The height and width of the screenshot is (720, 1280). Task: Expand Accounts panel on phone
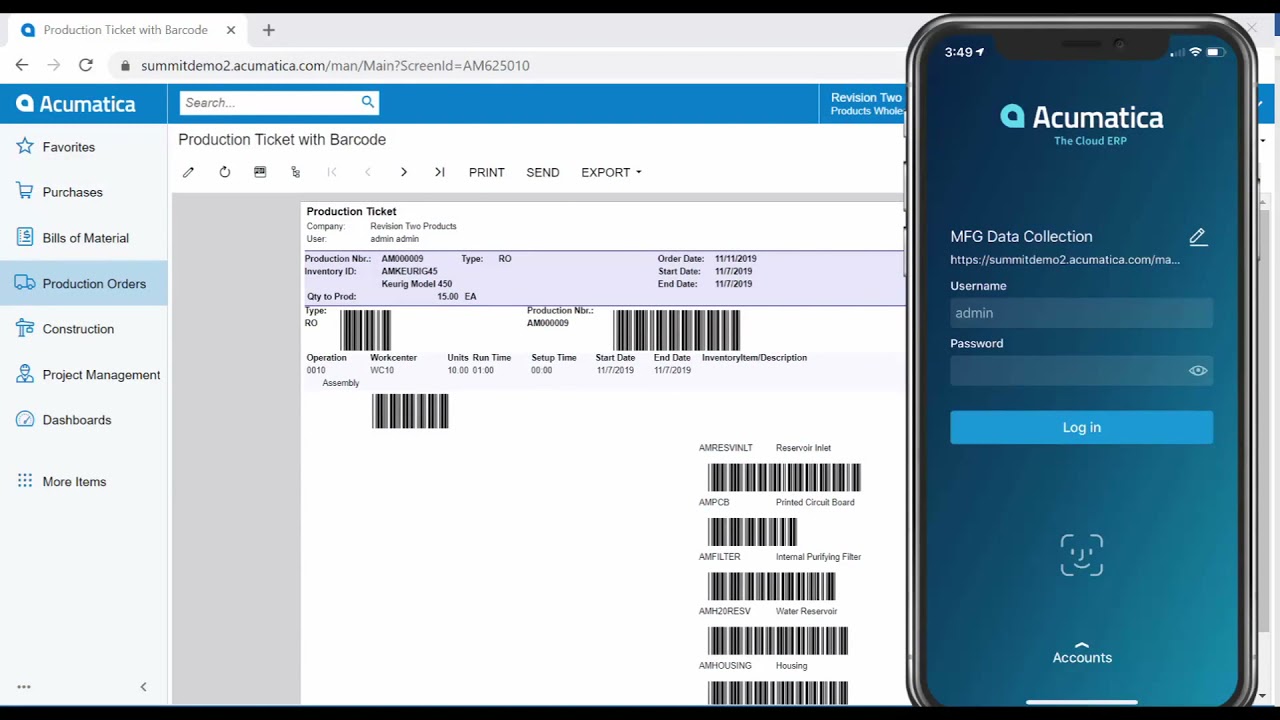point(1082,653)
